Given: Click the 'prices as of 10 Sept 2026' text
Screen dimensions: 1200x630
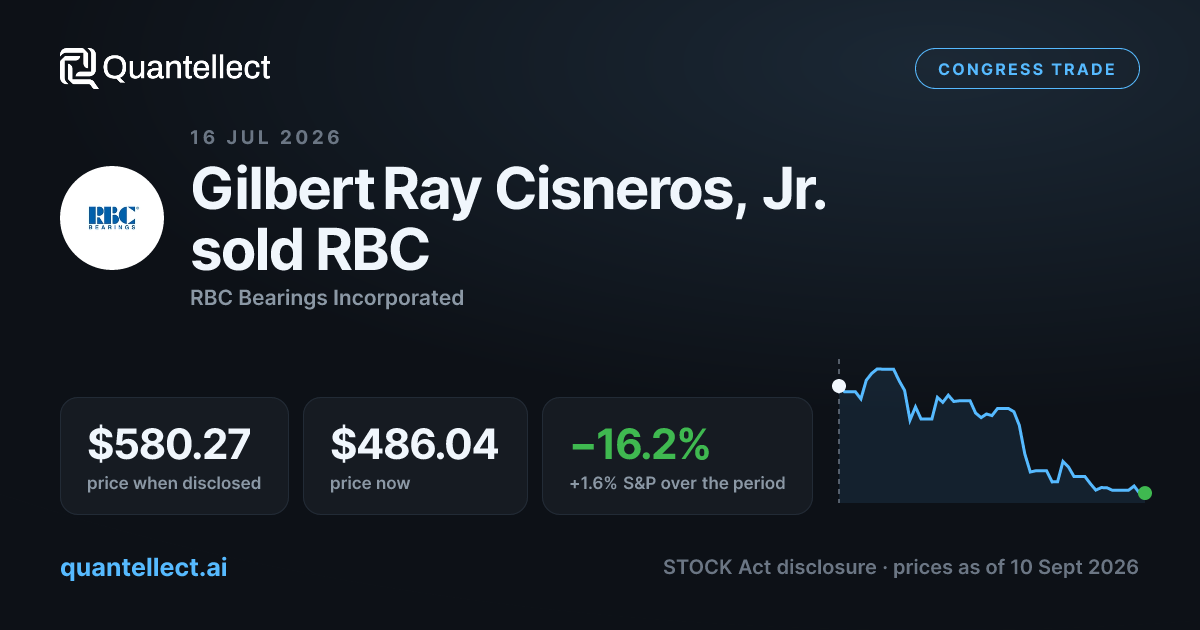Looking at the screenshot, I should [x=1016, y=567].
